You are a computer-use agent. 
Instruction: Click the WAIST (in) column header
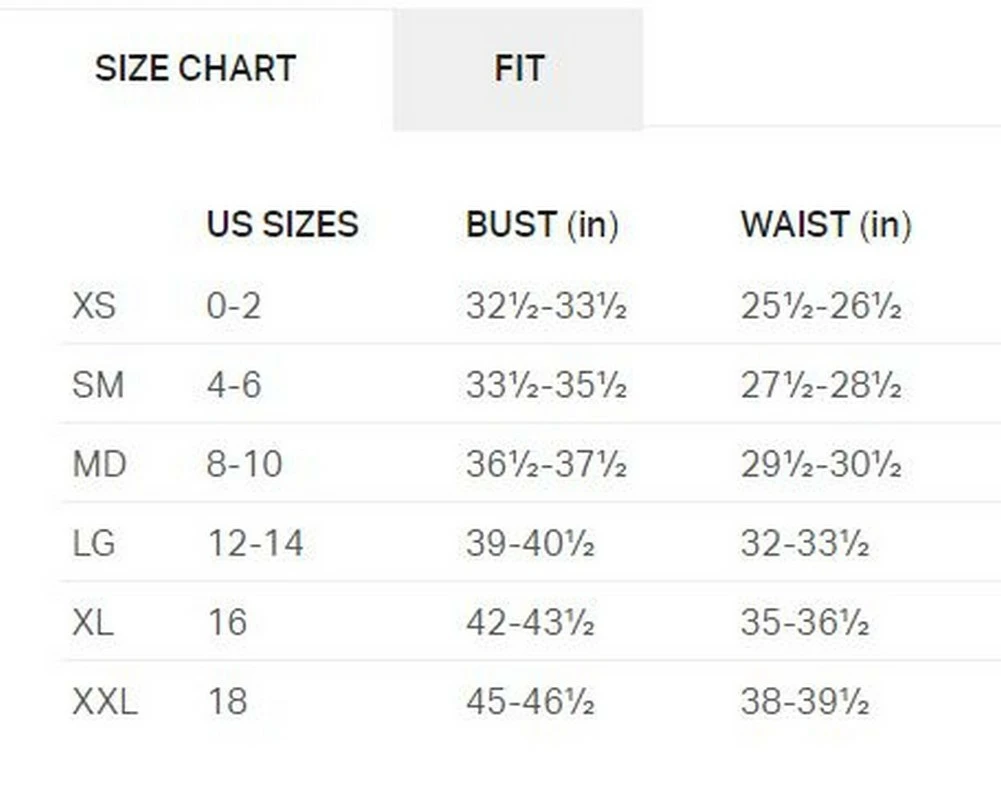[x=826, y=225]
